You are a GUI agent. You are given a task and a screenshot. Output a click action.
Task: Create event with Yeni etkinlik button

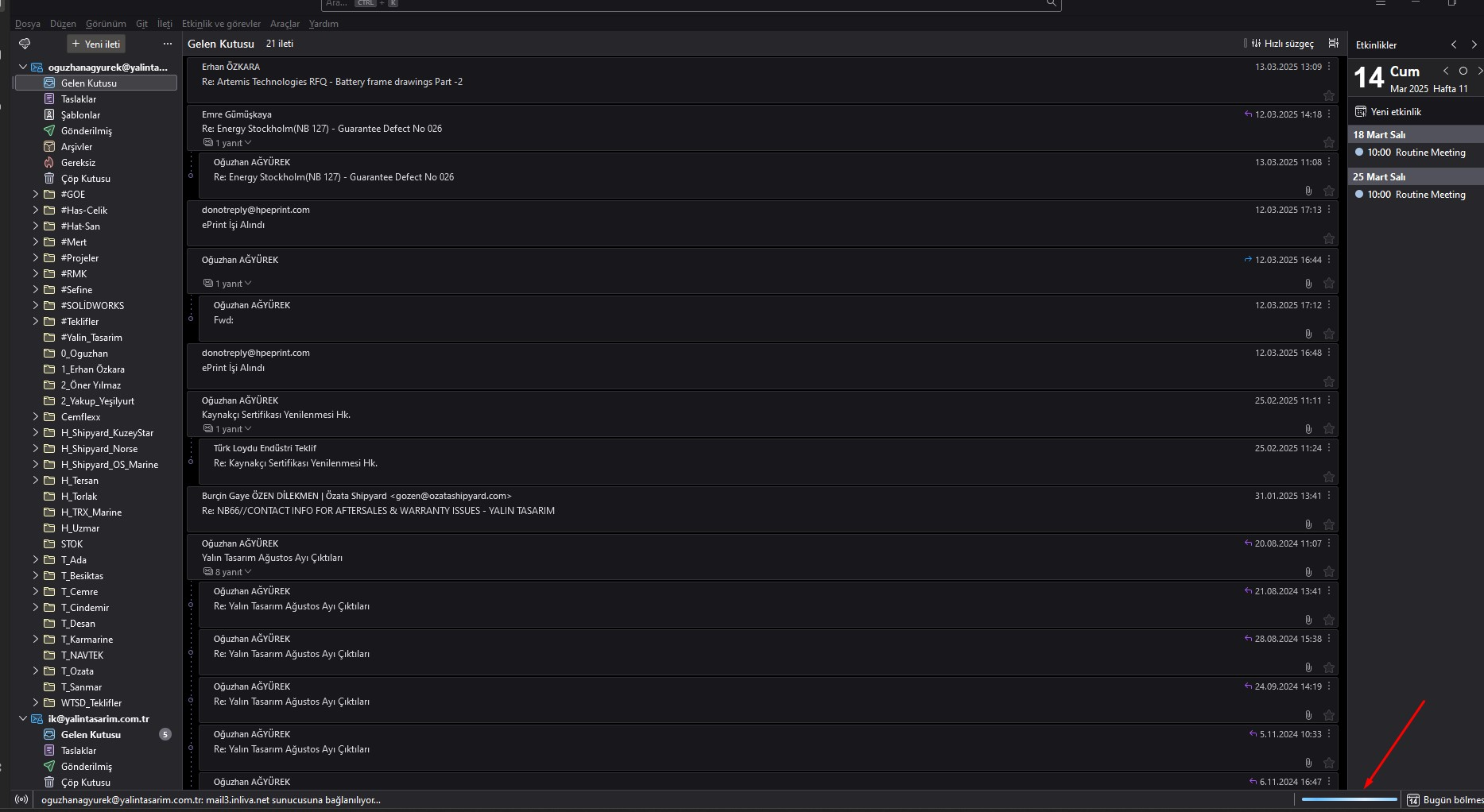pos(1389,112)
